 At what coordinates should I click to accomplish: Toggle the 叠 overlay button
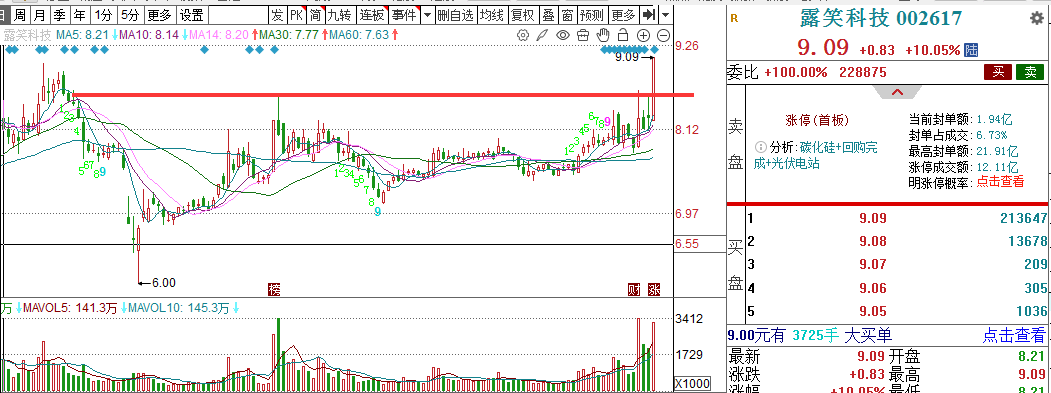coord(548,14)
